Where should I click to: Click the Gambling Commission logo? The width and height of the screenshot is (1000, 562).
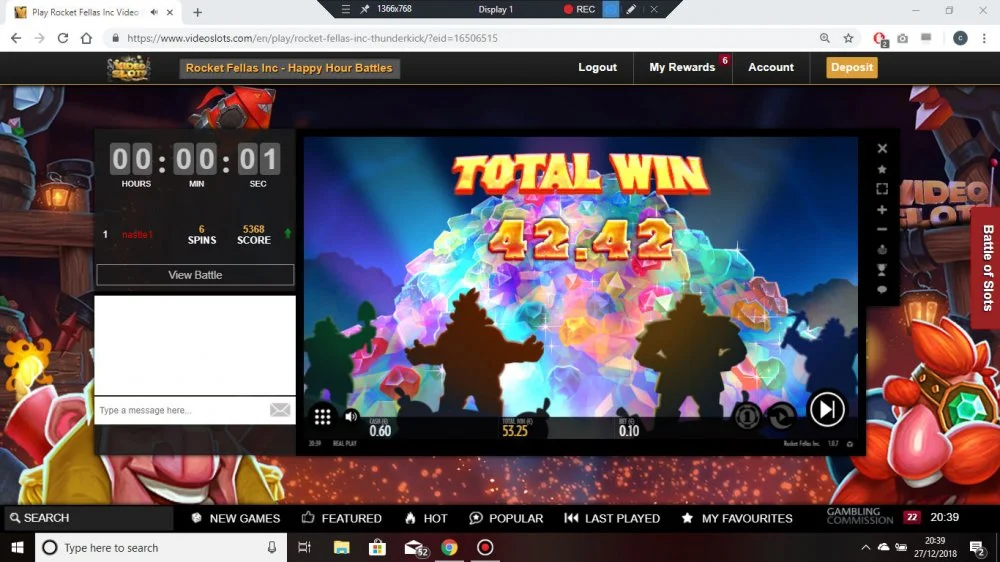pyautogui.click(x=860, y=516)
